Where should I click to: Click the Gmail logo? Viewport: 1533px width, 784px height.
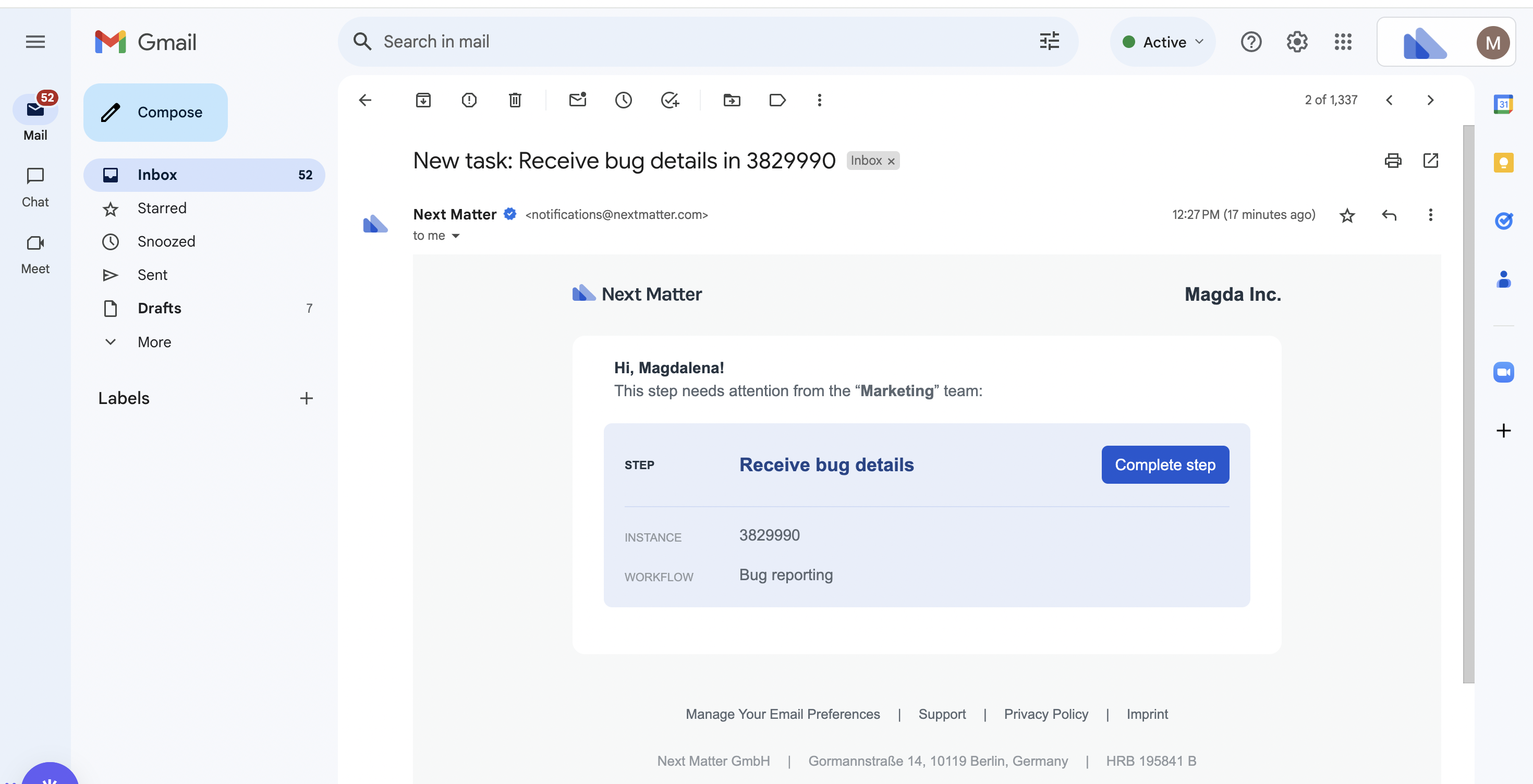click(146, 42)
